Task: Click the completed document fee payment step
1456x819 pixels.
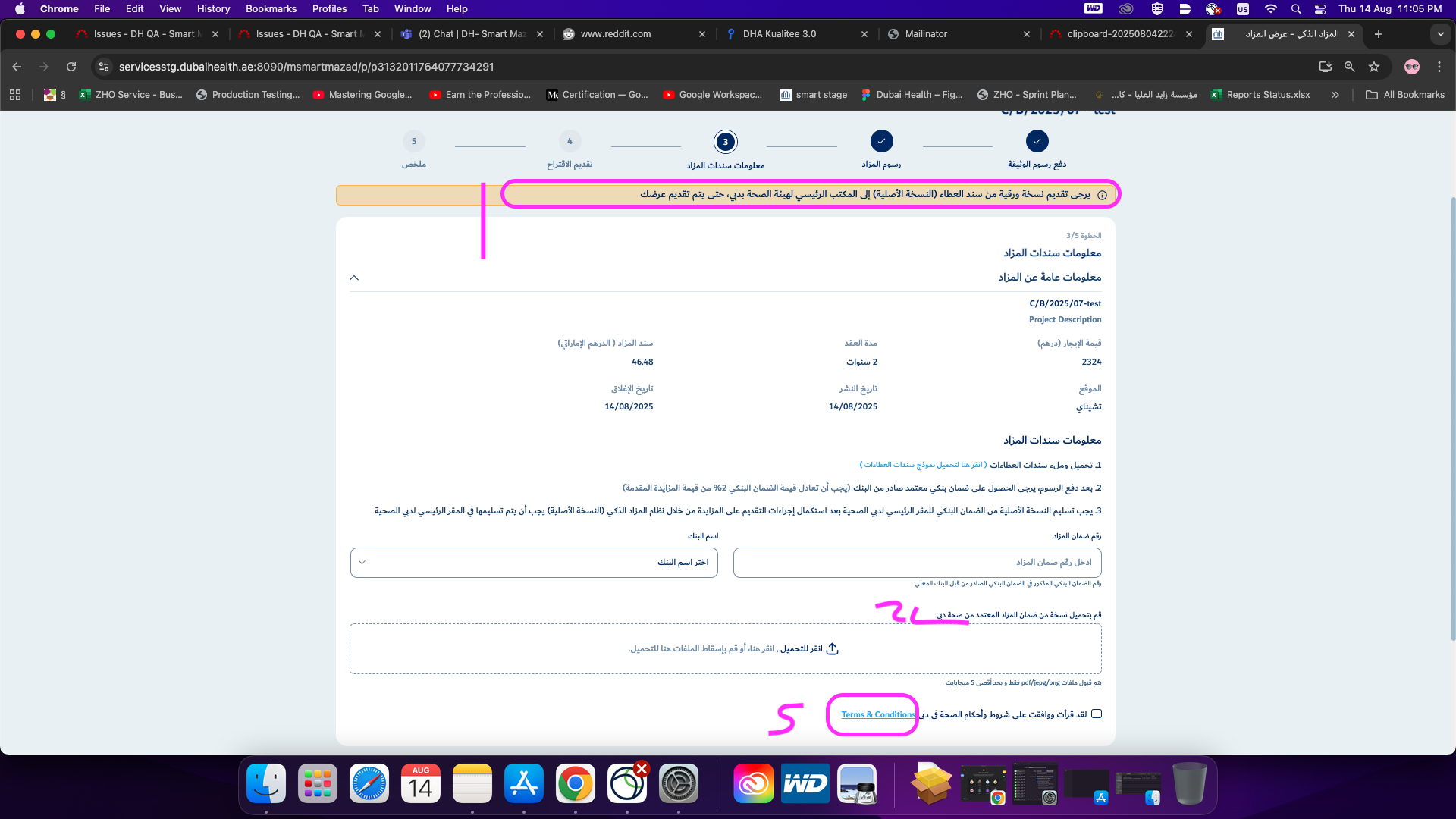Action: (x=1037, y=141)
